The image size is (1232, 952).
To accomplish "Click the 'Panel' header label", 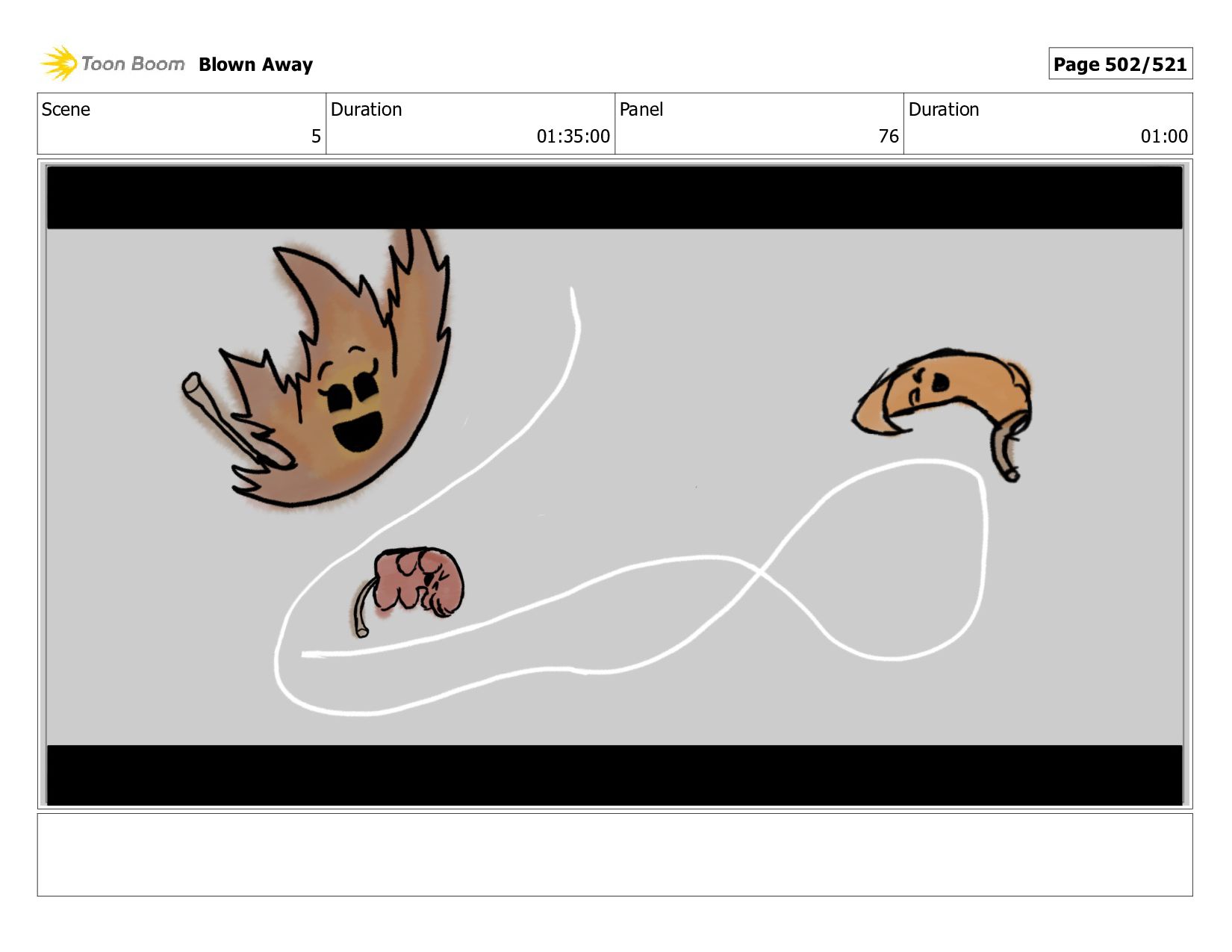I will [x=641, y=110].
